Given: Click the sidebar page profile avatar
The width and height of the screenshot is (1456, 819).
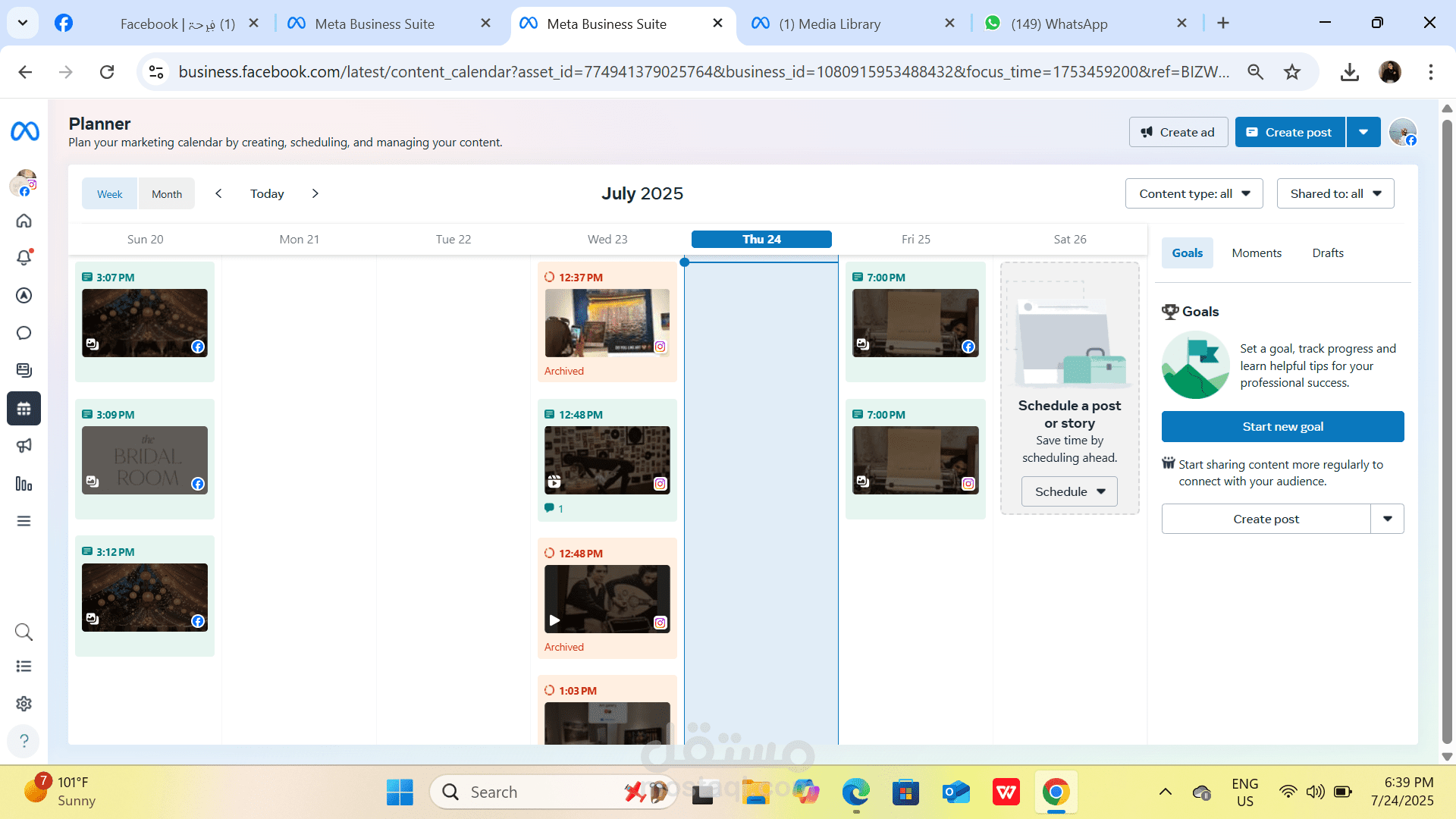Looking at the screenshot, I should (x=24, y=183).
